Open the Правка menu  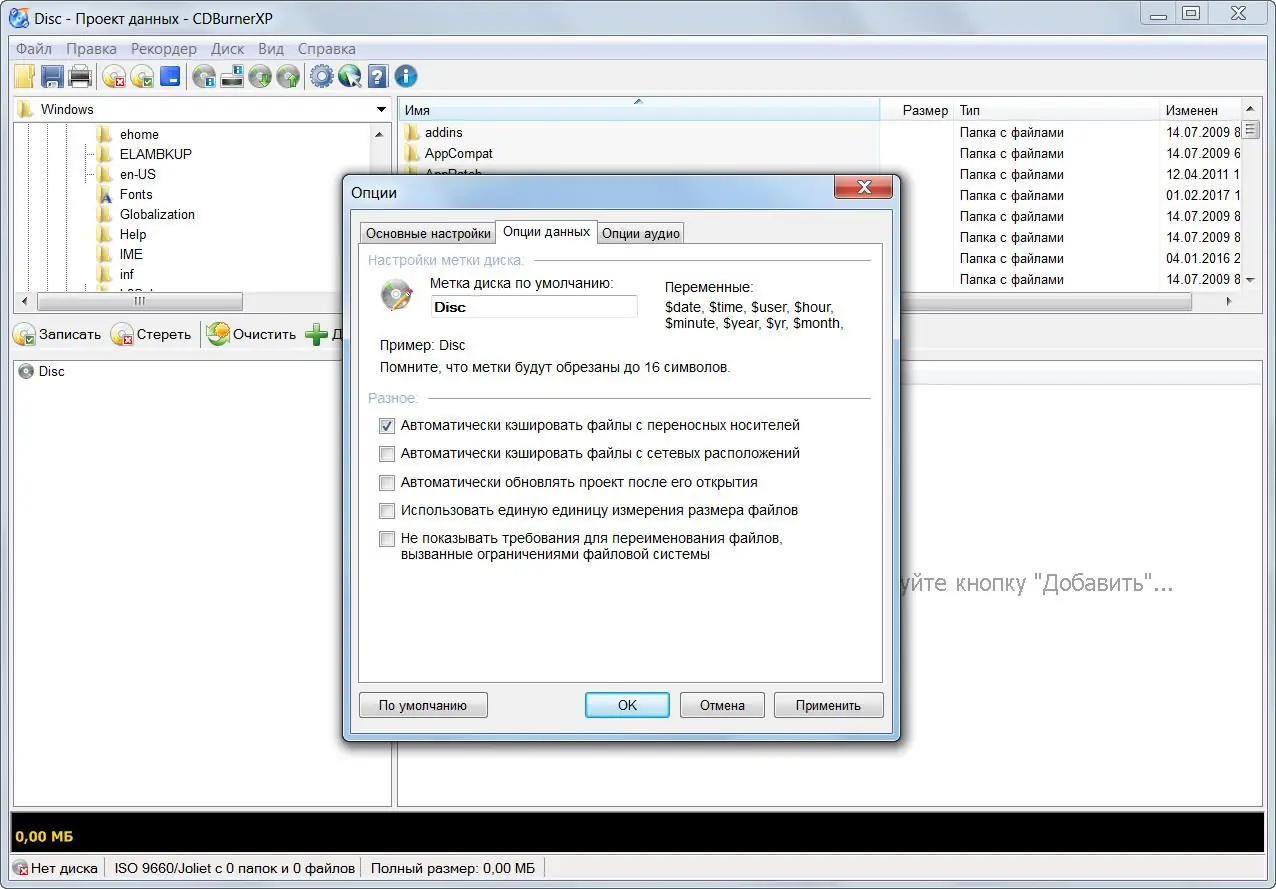coord(91,48)
